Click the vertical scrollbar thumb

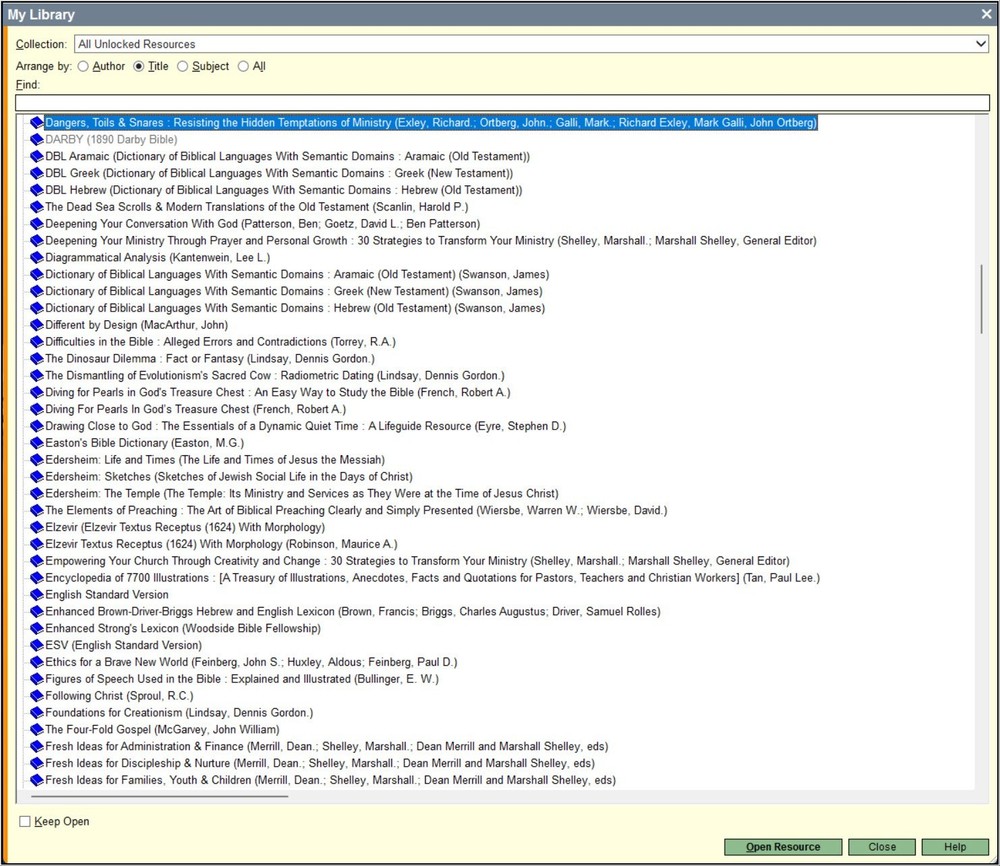click(982, 298)
